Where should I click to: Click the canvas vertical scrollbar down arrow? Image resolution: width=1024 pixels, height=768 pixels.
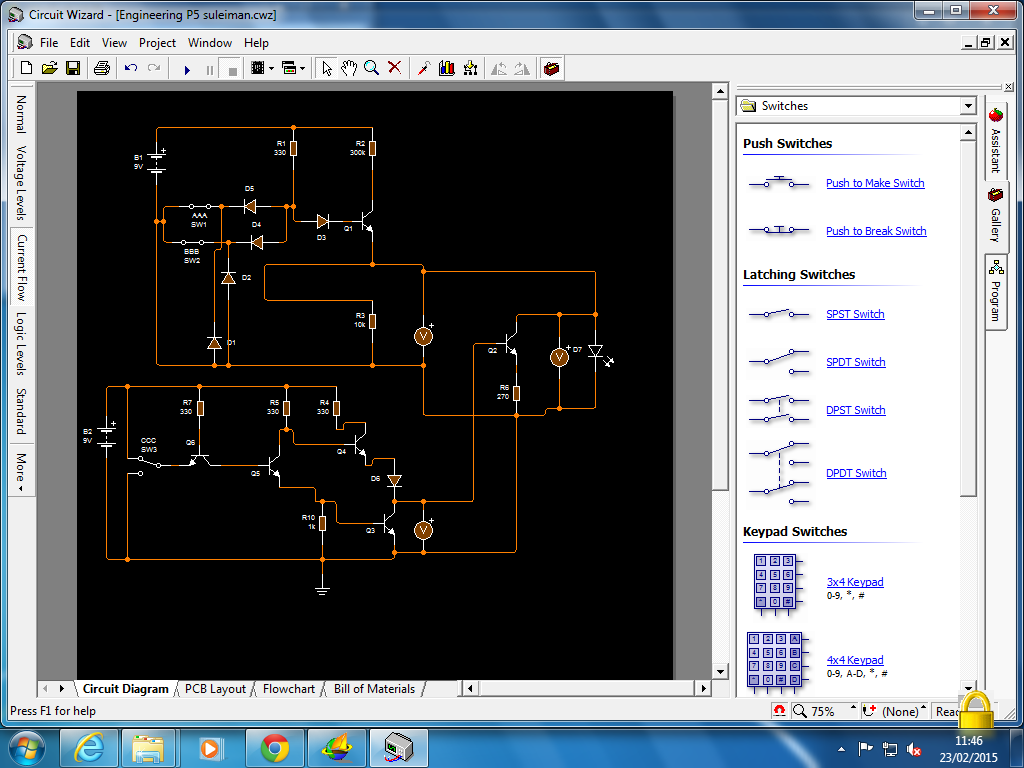720,671
